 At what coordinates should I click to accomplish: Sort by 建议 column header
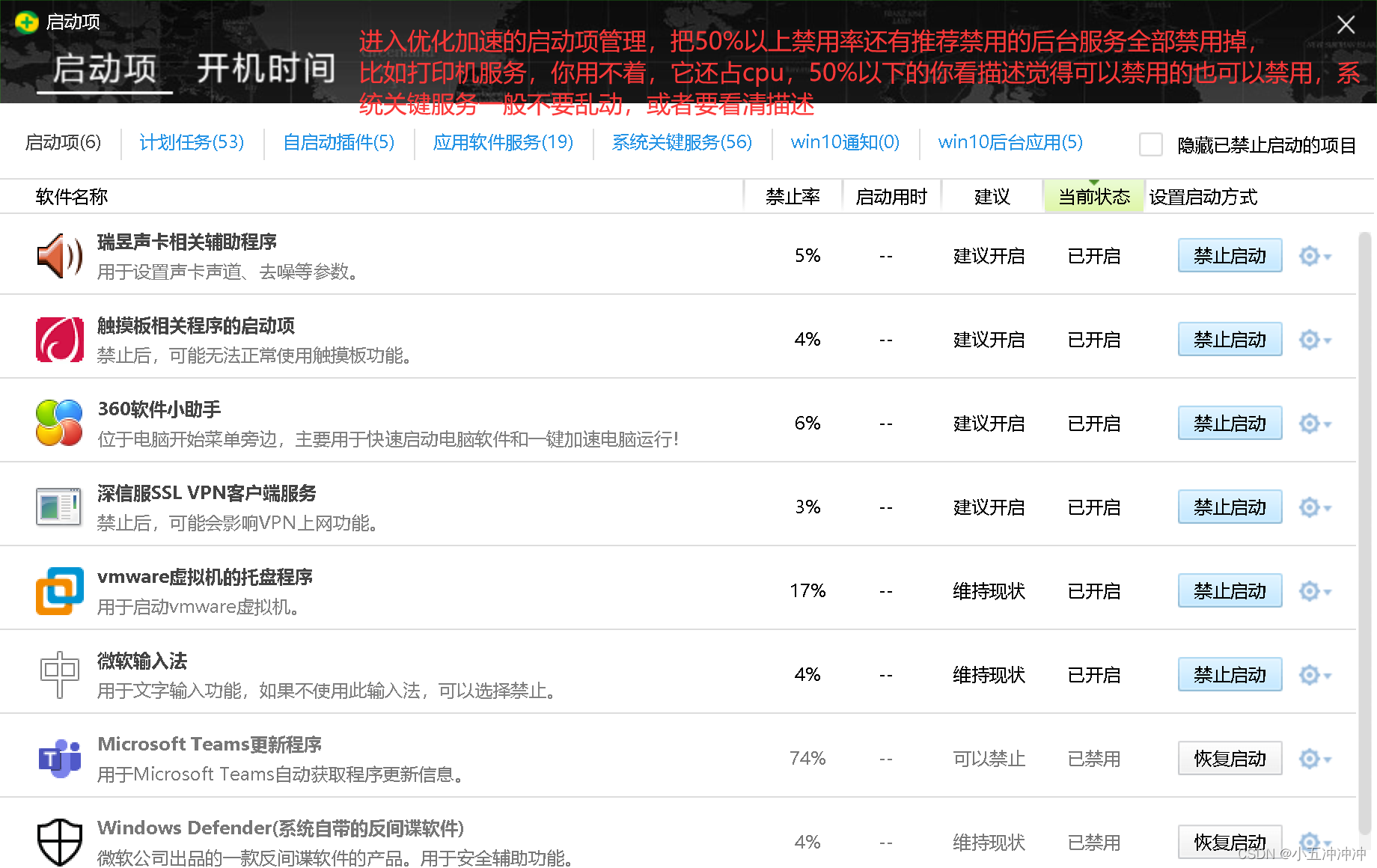click(992, 197)
